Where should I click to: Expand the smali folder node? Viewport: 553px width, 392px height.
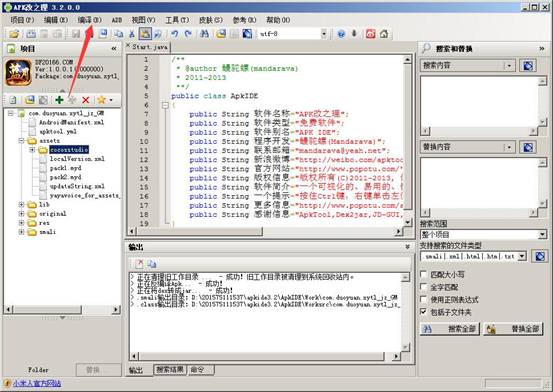(x=22, y=232)
